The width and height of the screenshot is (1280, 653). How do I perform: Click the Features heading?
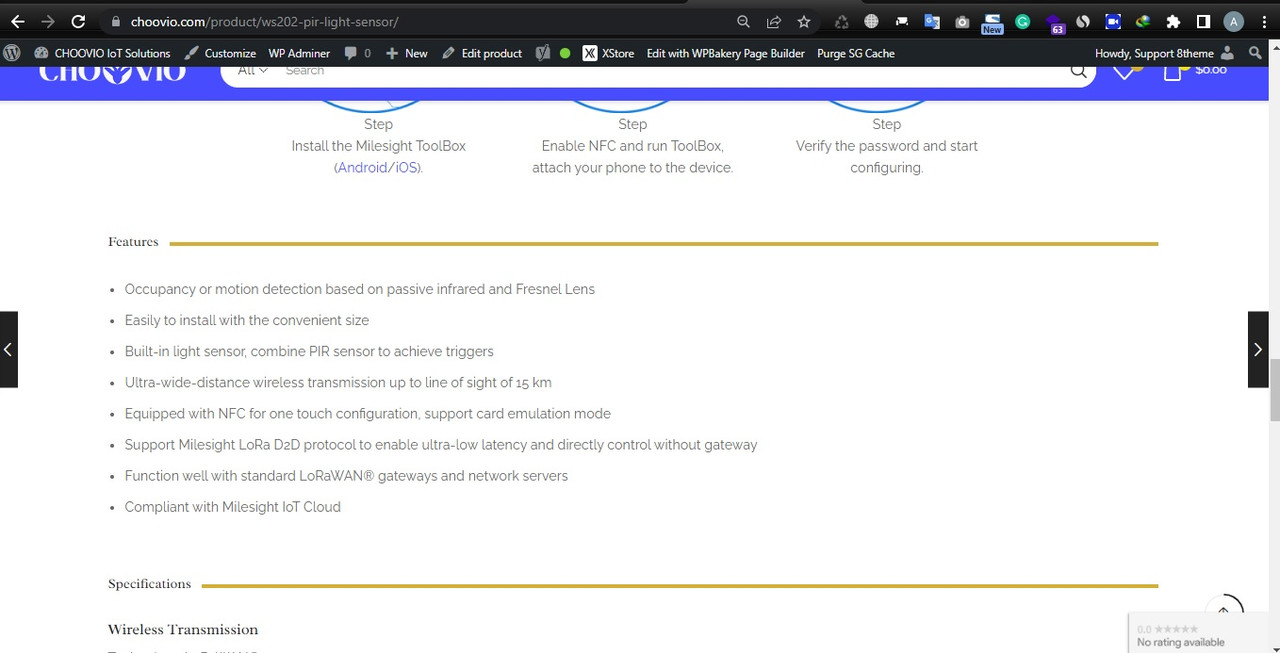(x=133, y=242)
